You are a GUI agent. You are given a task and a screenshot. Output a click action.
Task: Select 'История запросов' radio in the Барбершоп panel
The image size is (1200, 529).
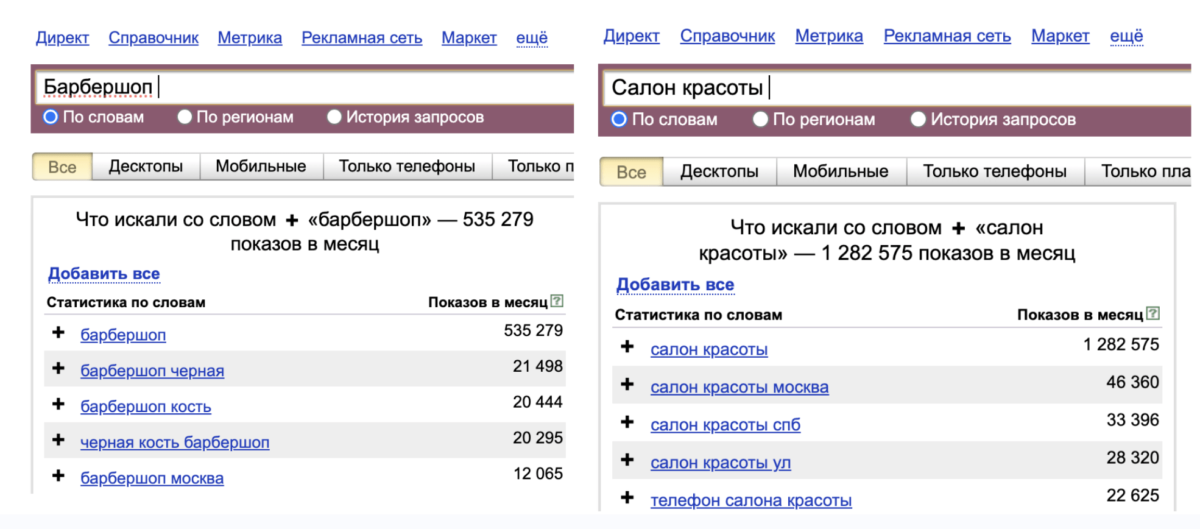pyautogui.click(x=334, y=117)
